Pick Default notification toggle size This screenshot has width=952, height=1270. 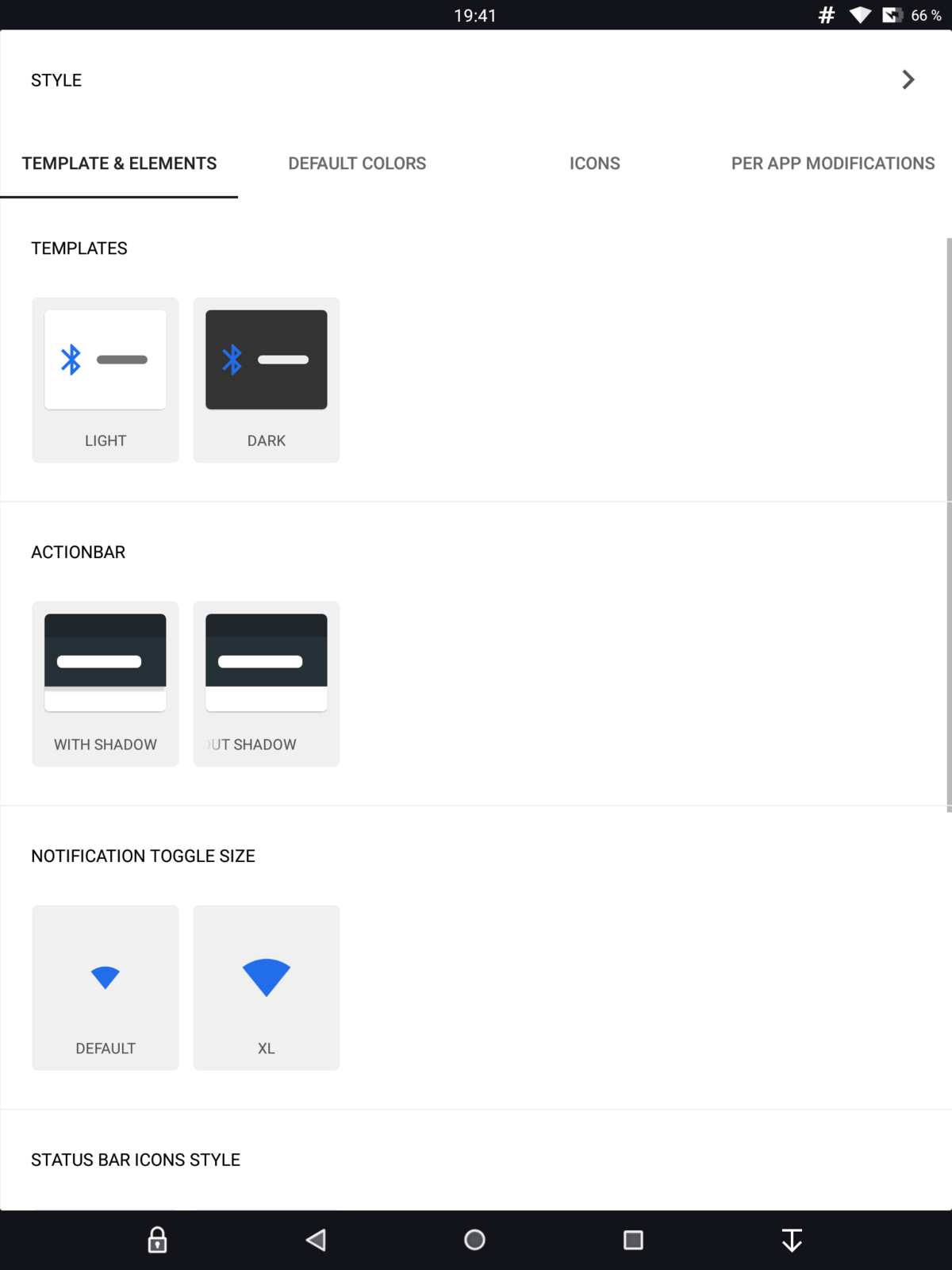[106, 987]
